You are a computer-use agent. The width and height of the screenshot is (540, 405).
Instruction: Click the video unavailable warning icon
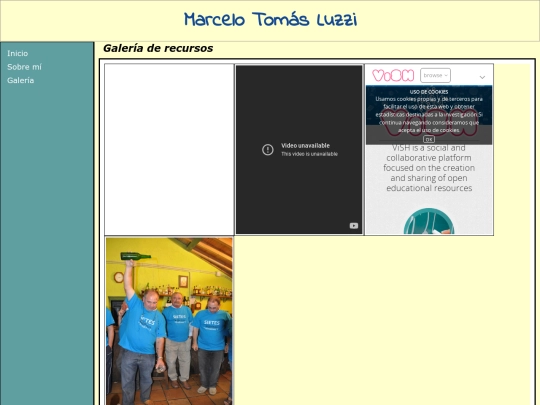pyautogui.click(x=268, y=149)
